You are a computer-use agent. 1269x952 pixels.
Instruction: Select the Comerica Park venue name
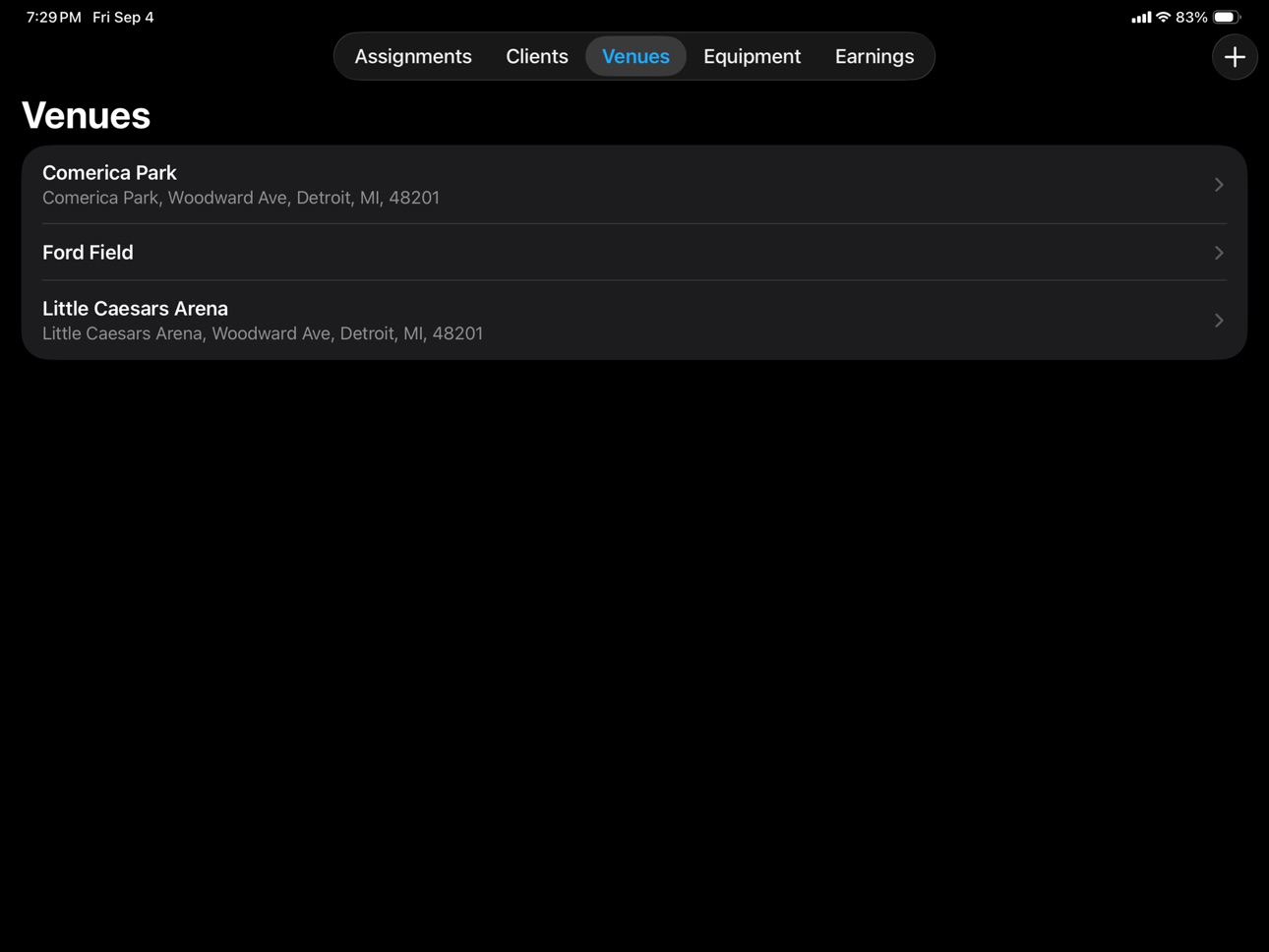[109, 172]
